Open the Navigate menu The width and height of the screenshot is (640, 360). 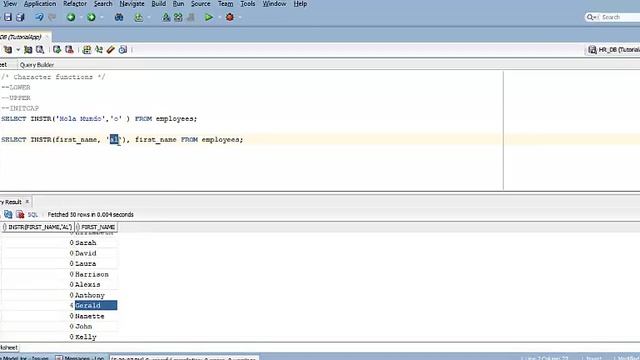(132, 4)
